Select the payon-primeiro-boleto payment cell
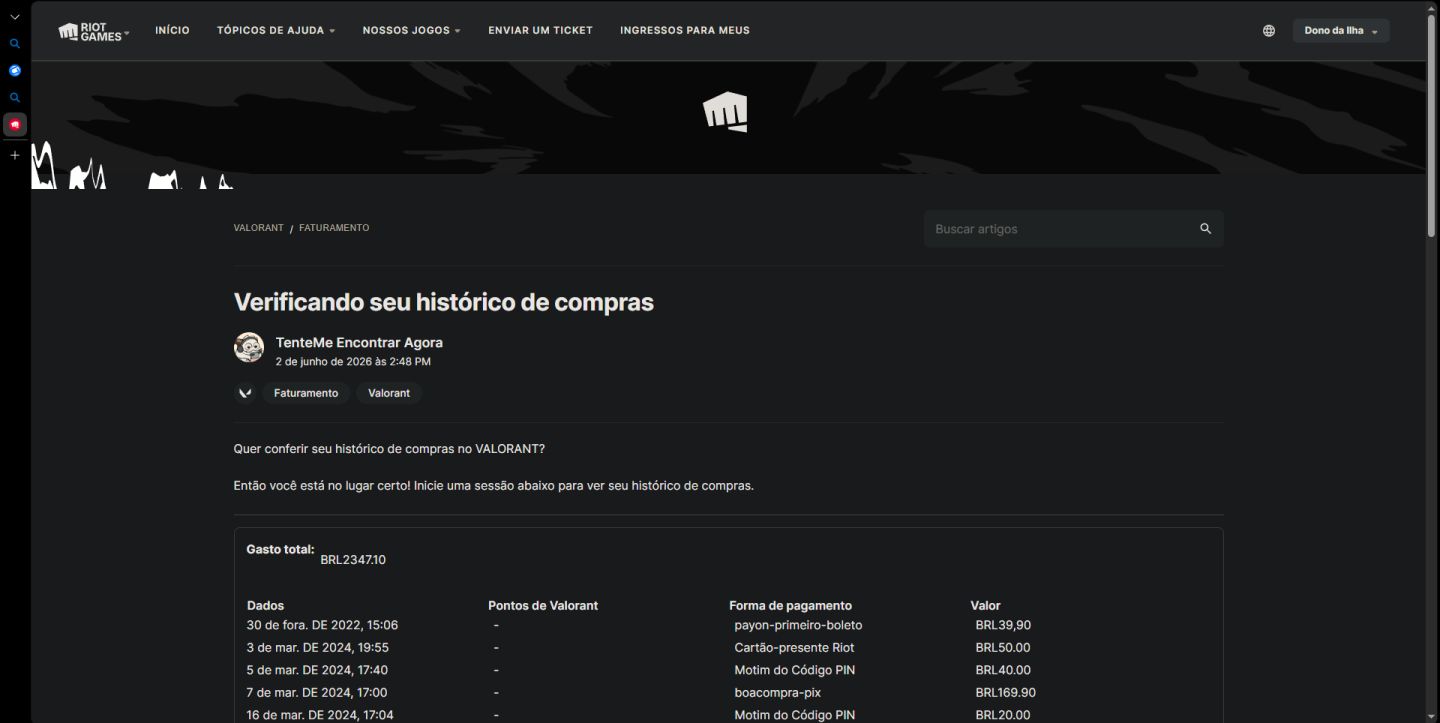Screen dimensions: 1440x723 point(798,625)
